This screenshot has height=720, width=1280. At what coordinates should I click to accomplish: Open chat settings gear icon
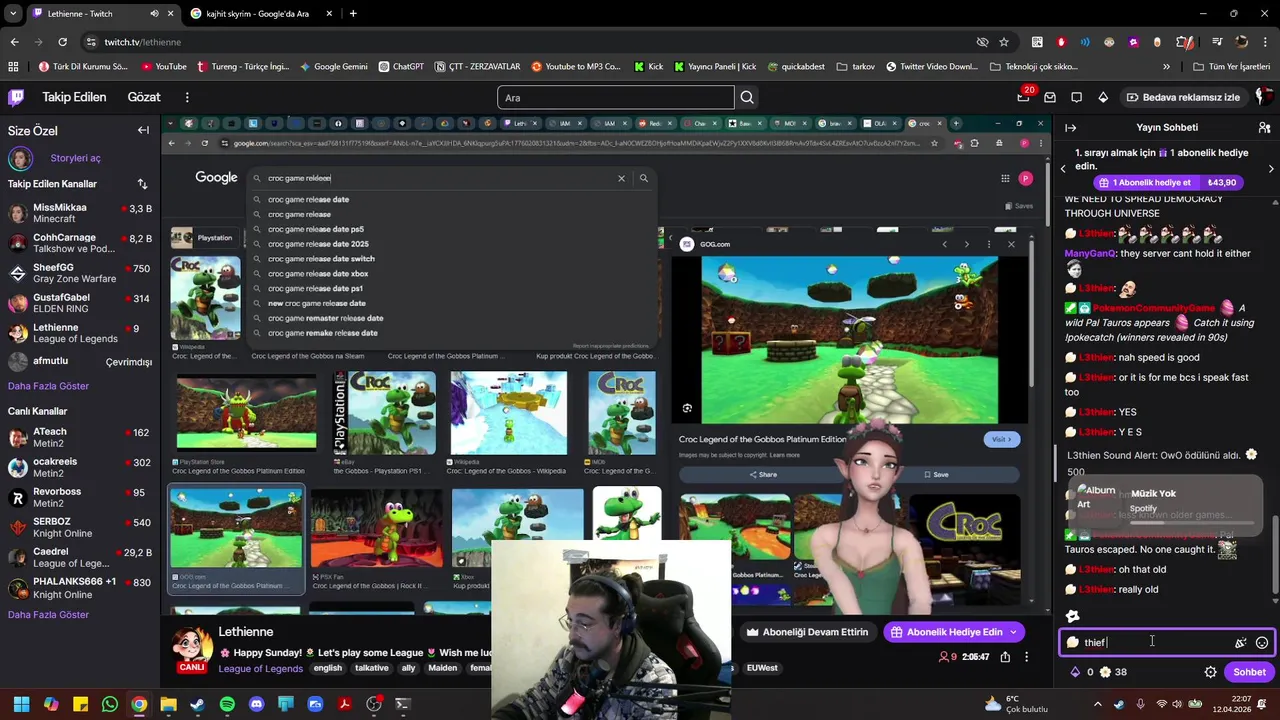[x=1210, y=672]
